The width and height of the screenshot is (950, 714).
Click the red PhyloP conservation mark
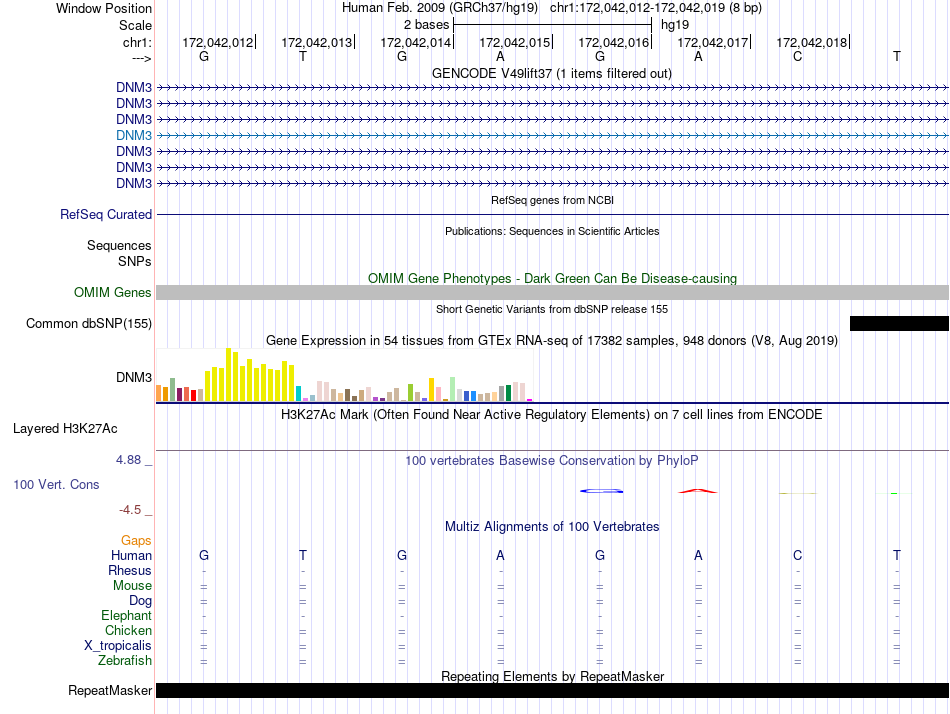click(697, 491)
